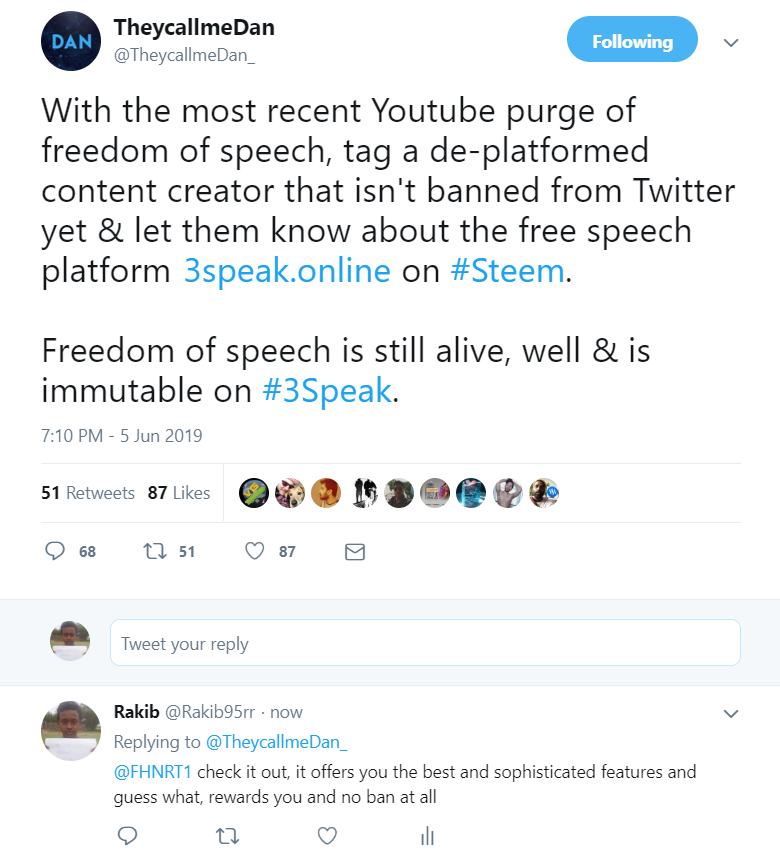
Task: Open TheycallmeDan's DAN profile avatar
Action: [x=70, y=44]
